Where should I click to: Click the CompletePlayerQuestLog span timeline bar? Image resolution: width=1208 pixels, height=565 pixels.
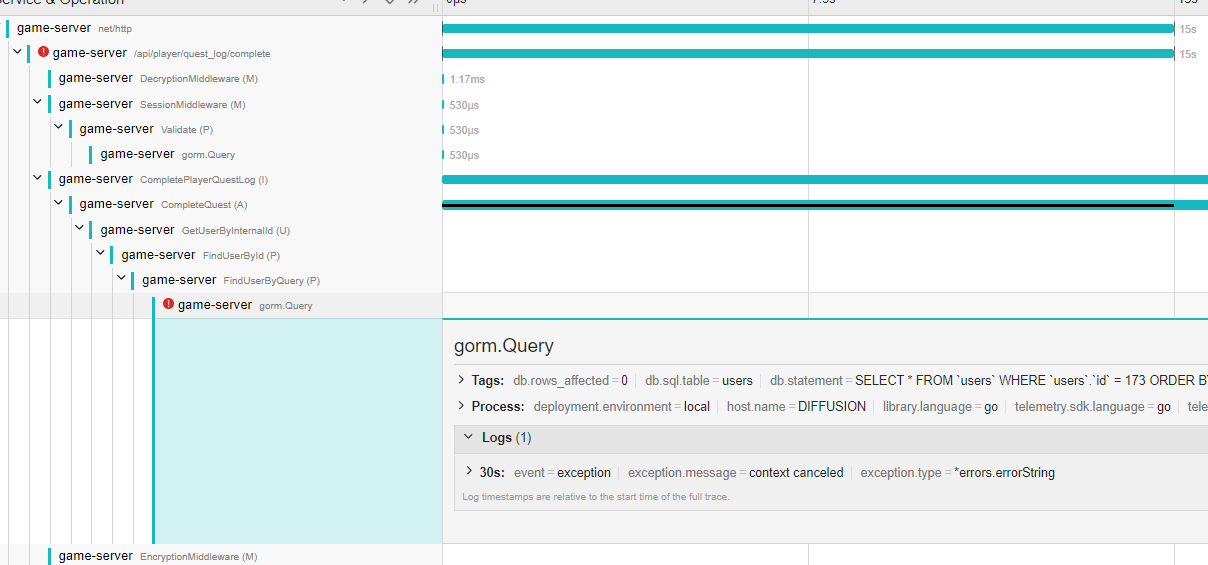pyautogui.click(x=825, y=179)
